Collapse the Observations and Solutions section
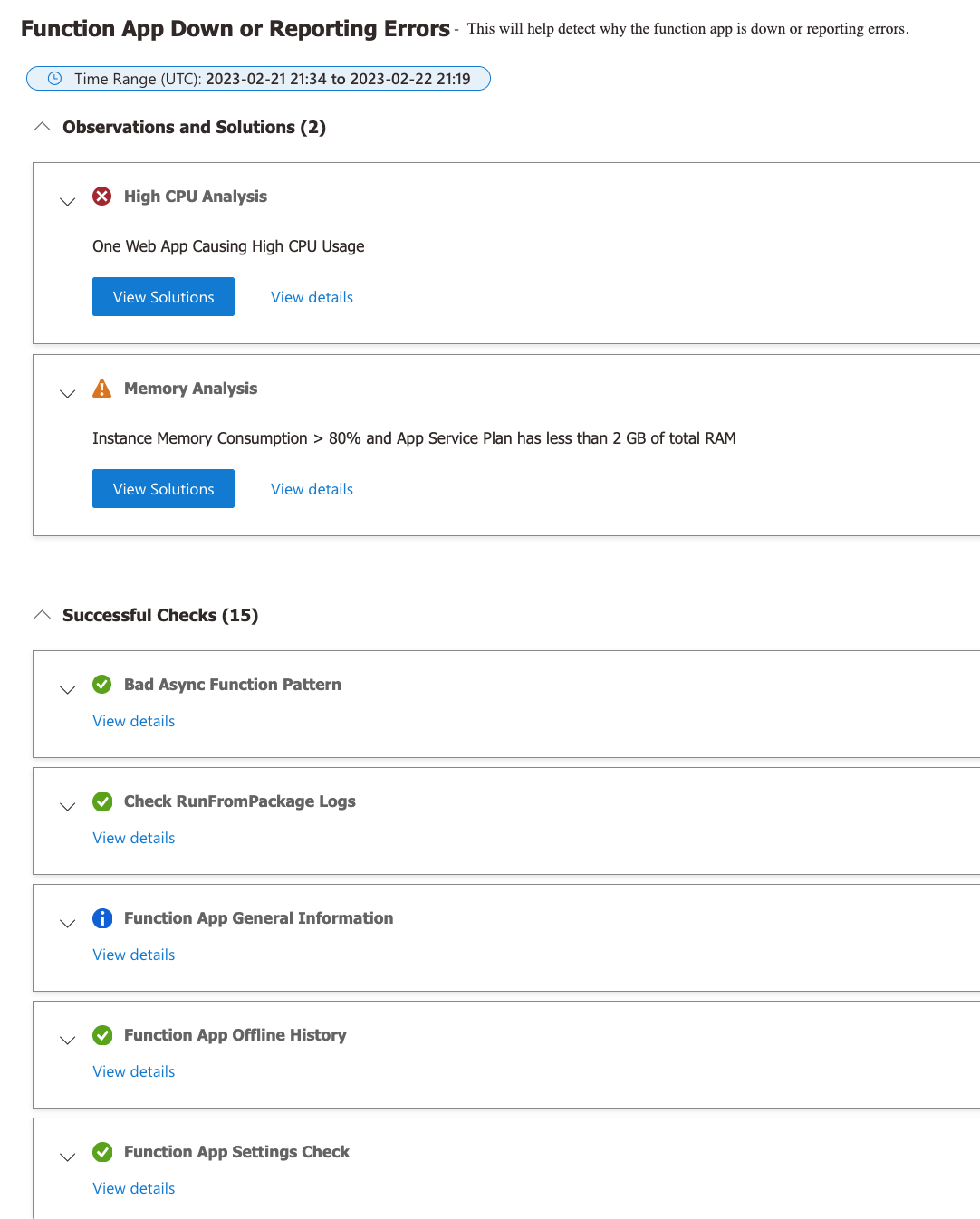This screenshot has width=980, height=1219. 41,126
